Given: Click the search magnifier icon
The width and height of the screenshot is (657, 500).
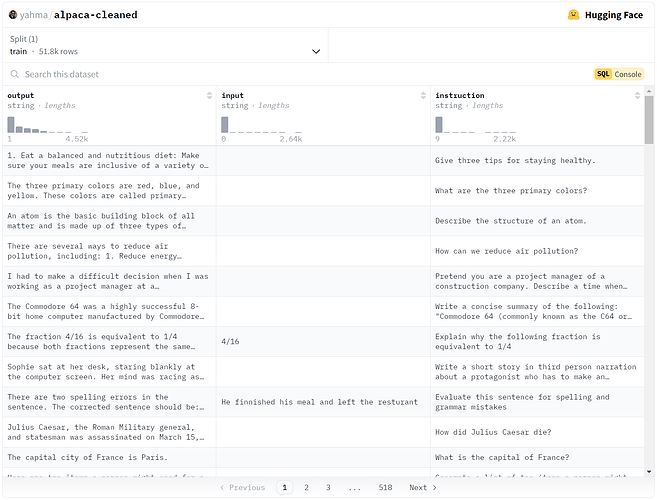Looking at the screenshot, I should pyautogui.click(x=15, y=74).
